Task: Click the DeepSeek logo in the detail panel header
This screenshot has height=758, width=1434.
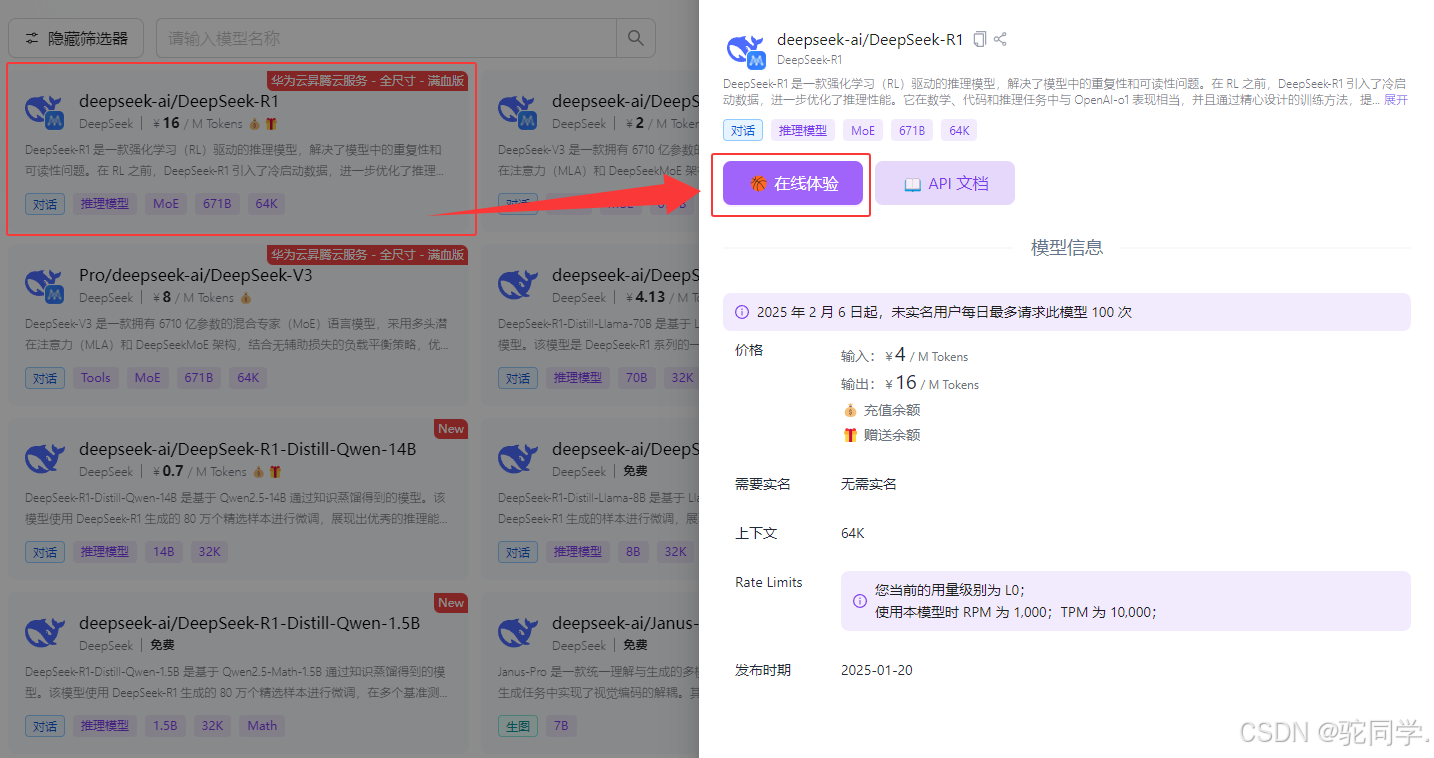Action: pos(745,49)
